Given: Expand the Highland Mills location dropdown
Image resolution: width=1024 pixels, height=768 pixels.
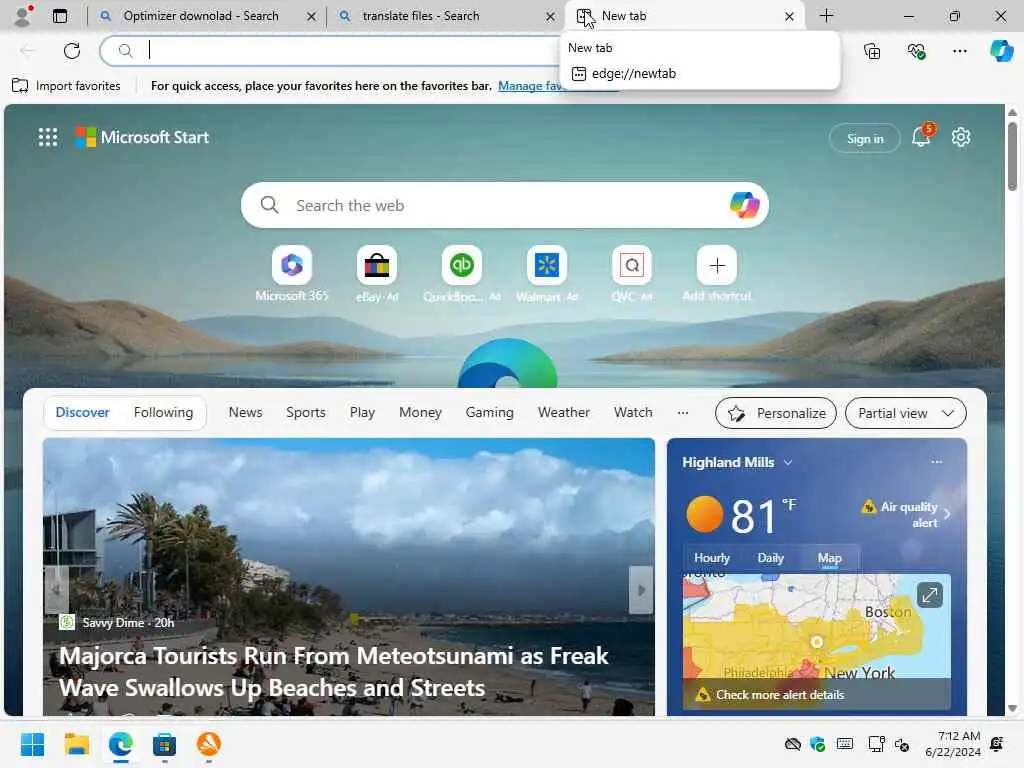Looking at the screenshot, I should [x=788, y=462].
